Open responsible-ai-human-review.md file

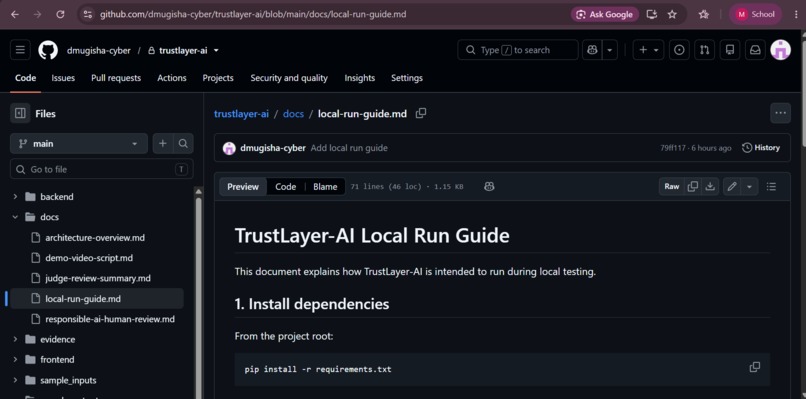coord(110,319)
